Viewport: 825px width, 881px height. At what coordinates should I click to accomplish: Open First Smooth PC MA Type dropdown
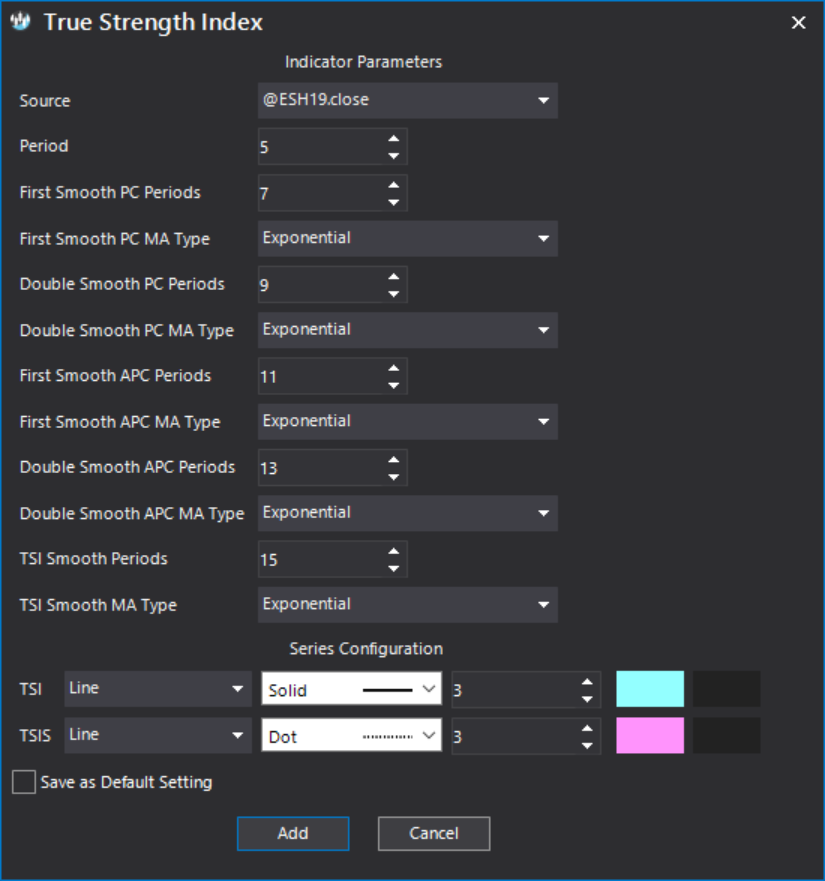click(x=407, y=239)
